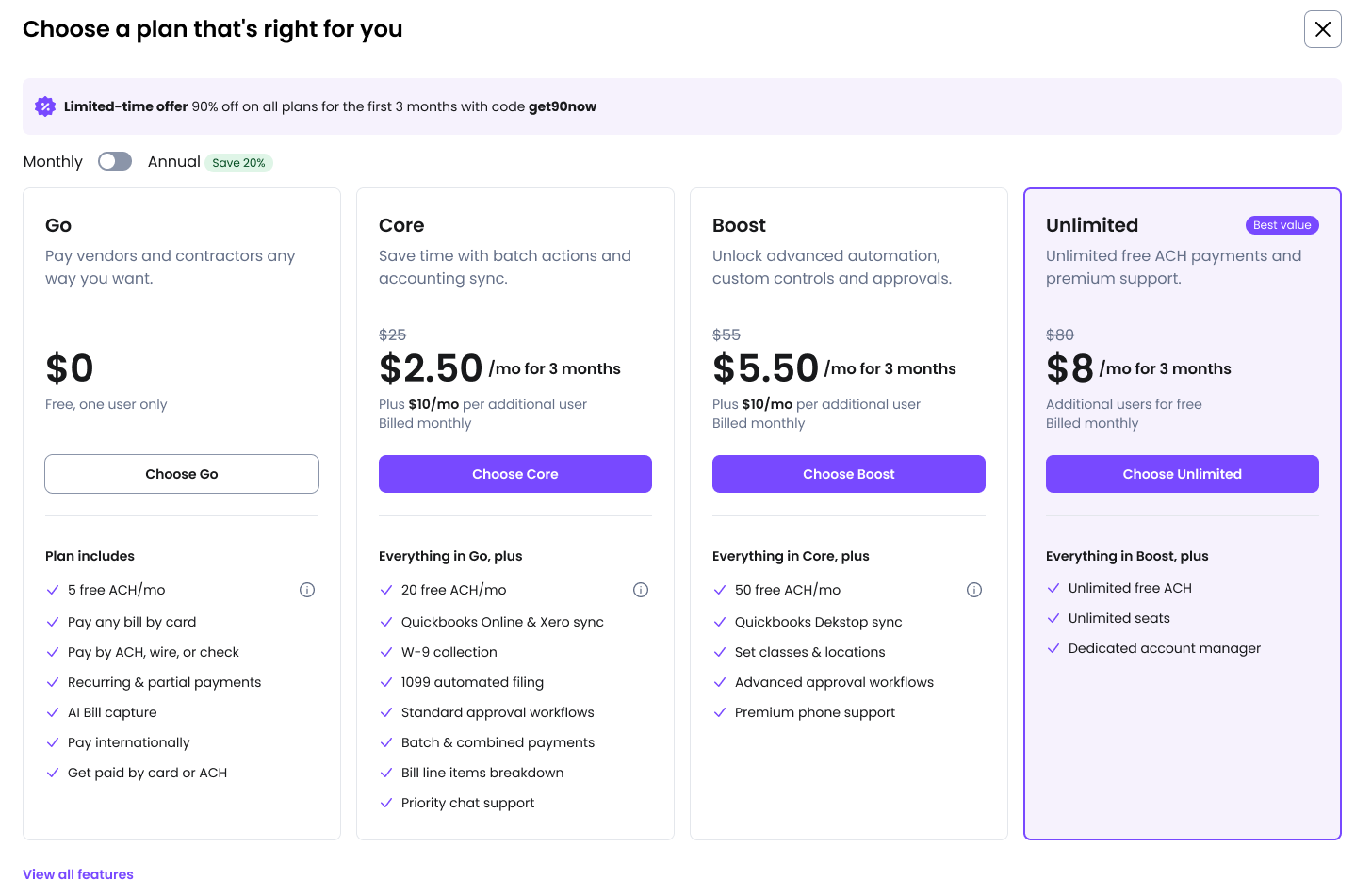1355x896 pixels.
Task: Click the checkmark next to W-9 collection
Action: click(x=386, y=652)
